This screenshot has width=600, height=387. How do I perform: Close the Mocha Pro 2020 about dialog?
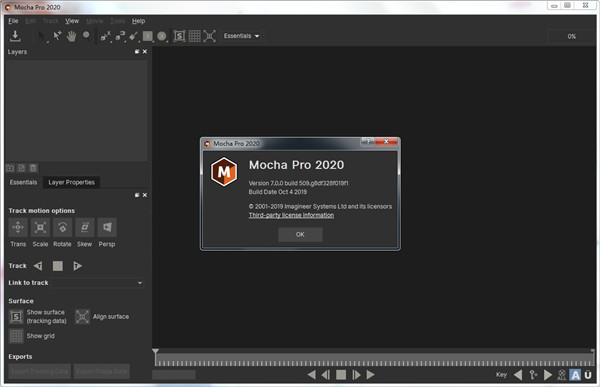(x=386, y=141)
